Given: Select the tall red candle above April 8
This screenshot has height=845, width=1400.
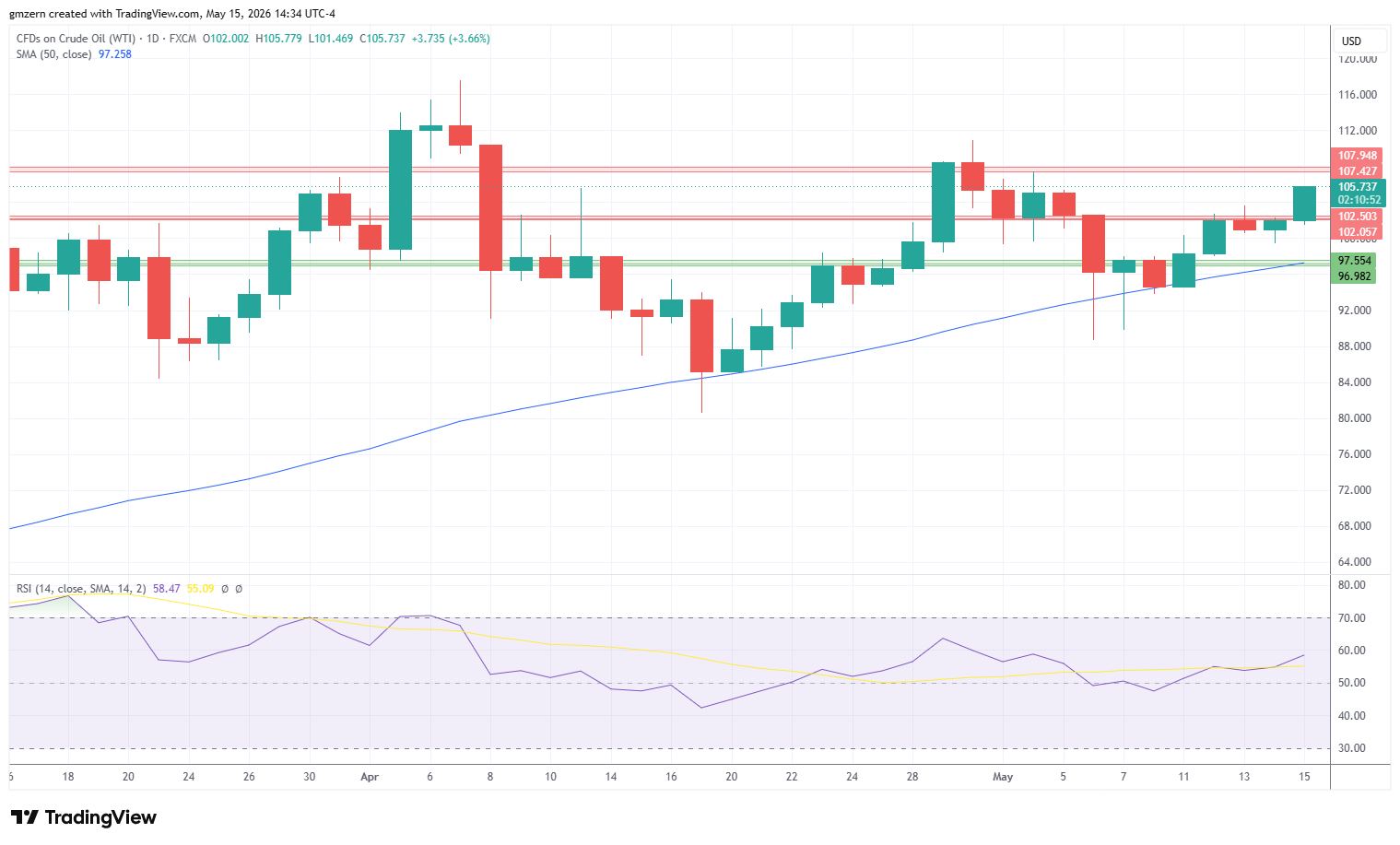Looking at the screenshot, I should [490, 207].
